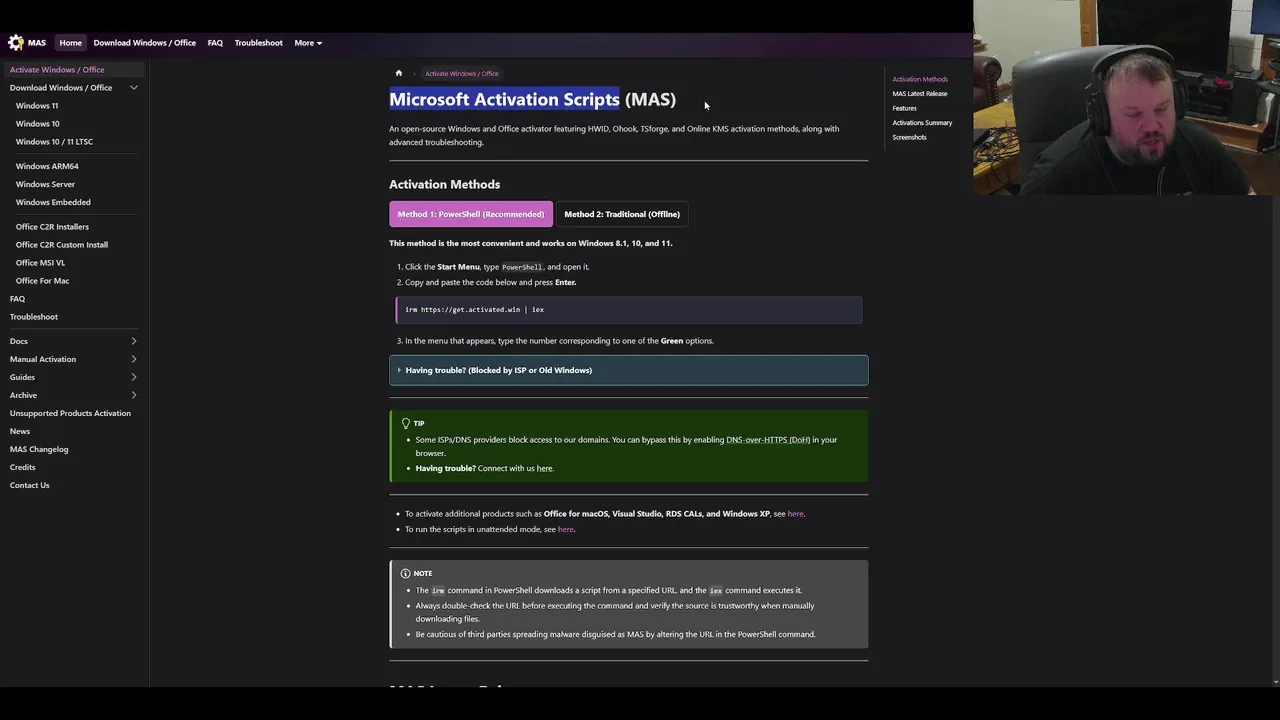Expand the More dropdown menu
Viewport: 1280px width, 720px height.
click(x=308, y=43)
